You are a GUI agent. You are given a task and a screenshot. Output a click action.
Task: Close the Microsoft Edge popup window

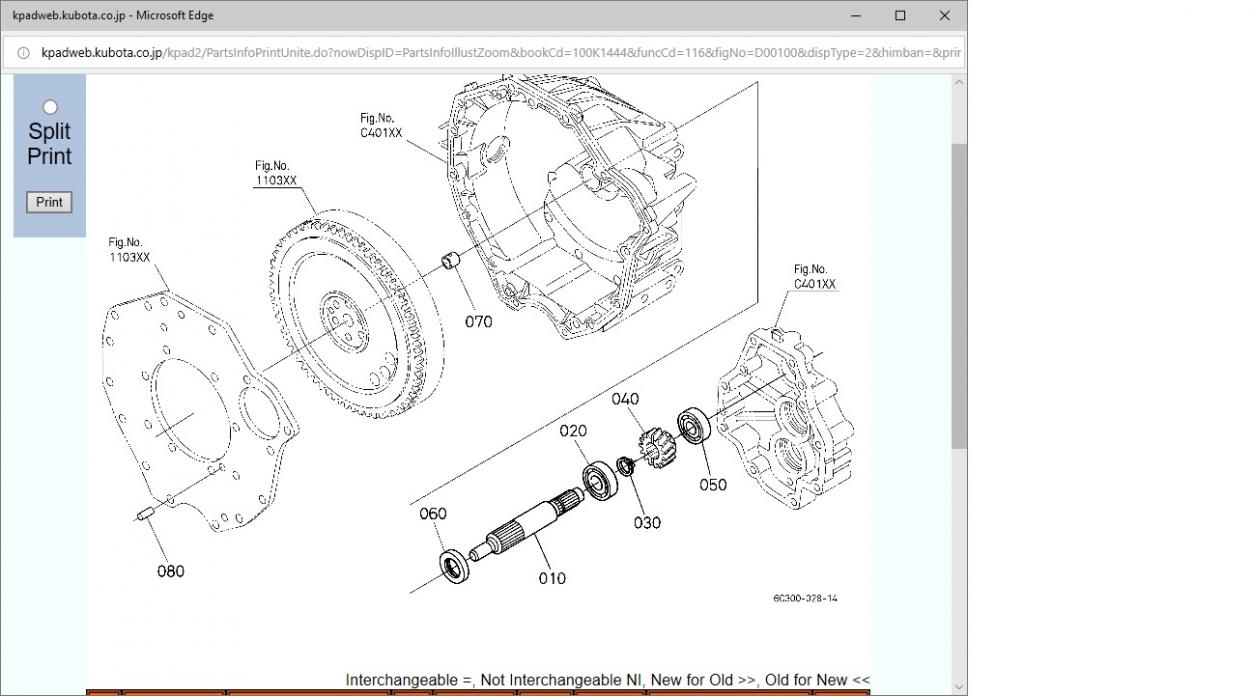[x=944, y=16]
